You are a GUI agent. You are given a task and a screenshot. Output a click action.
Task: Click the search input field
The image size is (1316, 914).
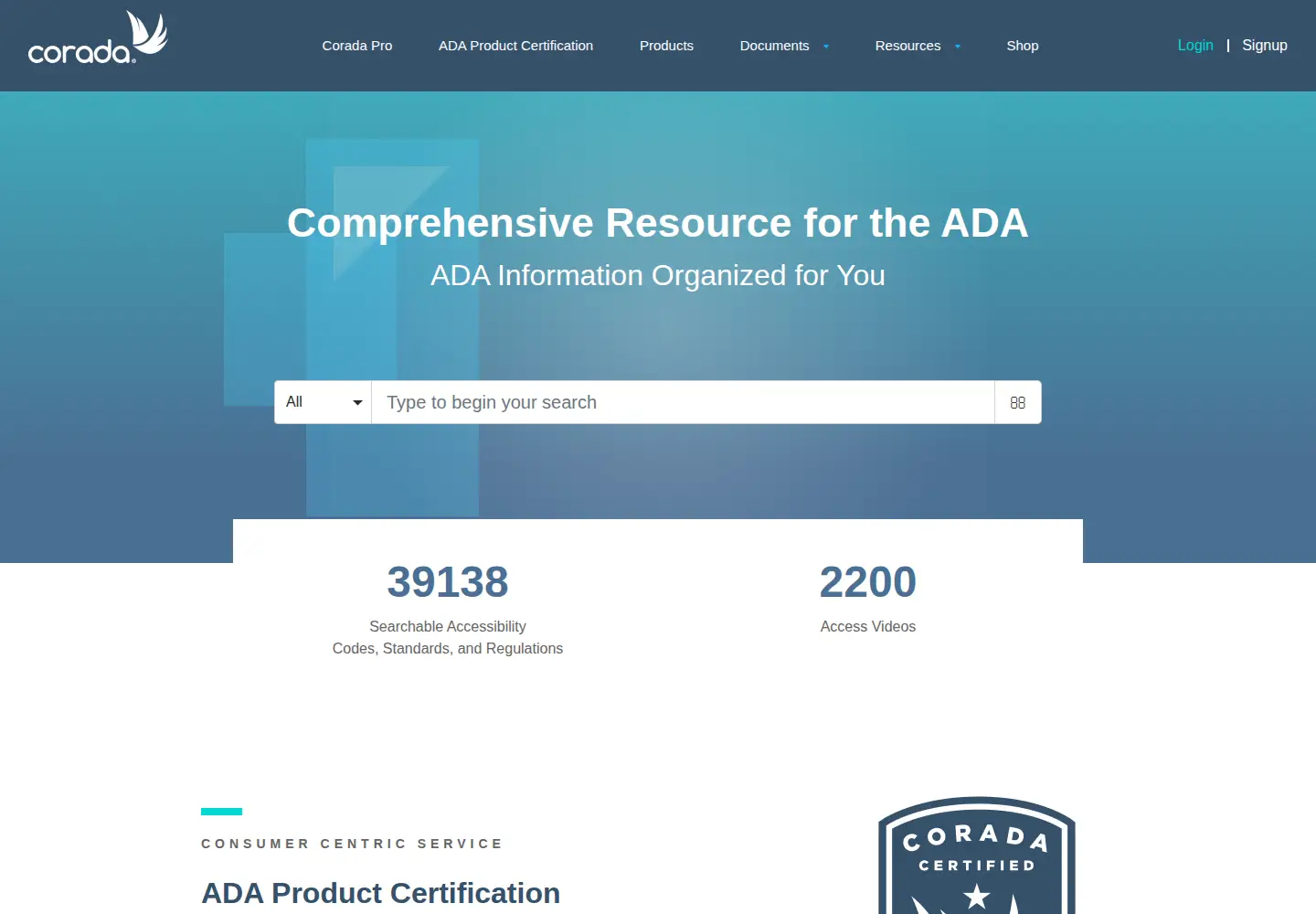click(683, 402)
